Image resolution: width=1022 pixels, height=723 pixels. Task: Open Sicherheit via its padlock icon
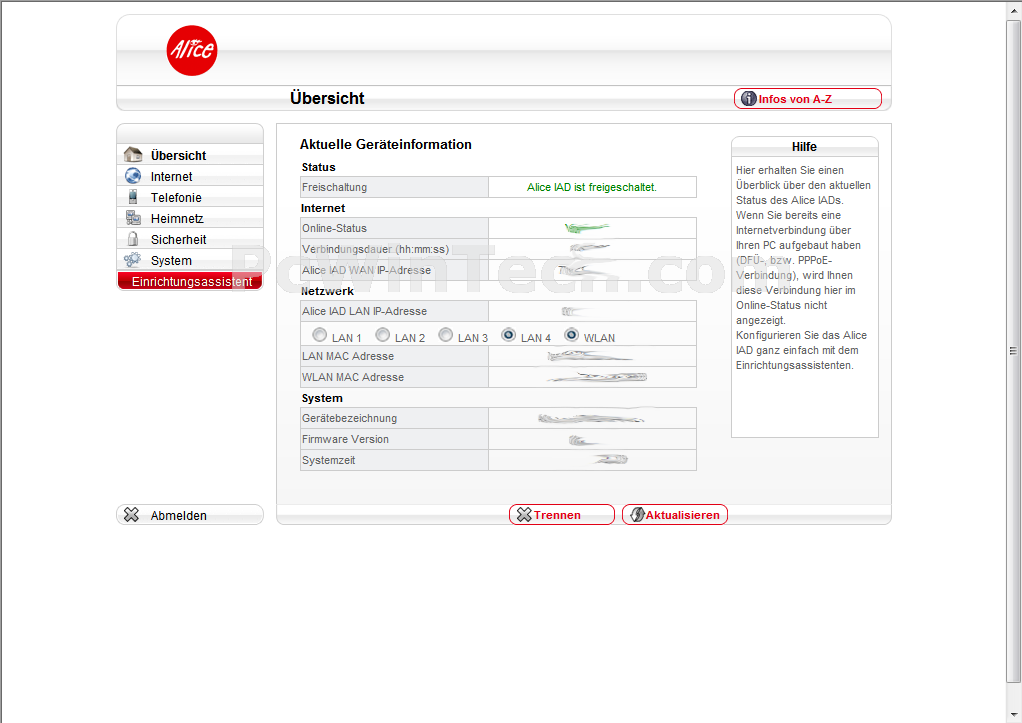(x=133, y=239)
